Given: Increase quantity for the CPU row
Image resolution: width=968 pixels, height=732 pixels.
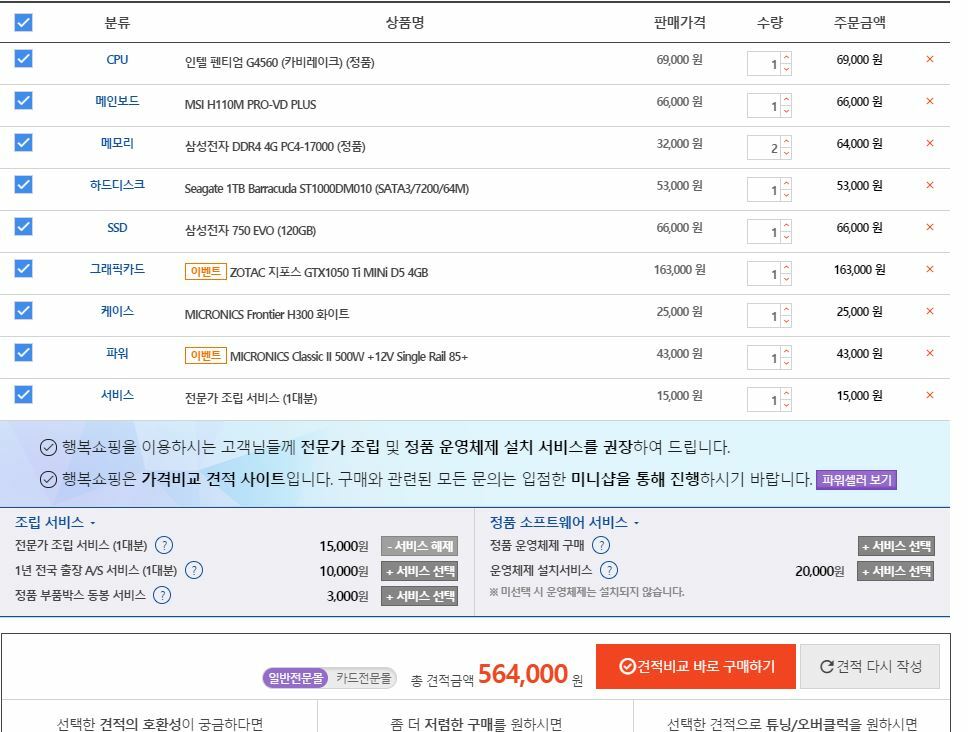Looking at the screenshot, I should 786,58.
